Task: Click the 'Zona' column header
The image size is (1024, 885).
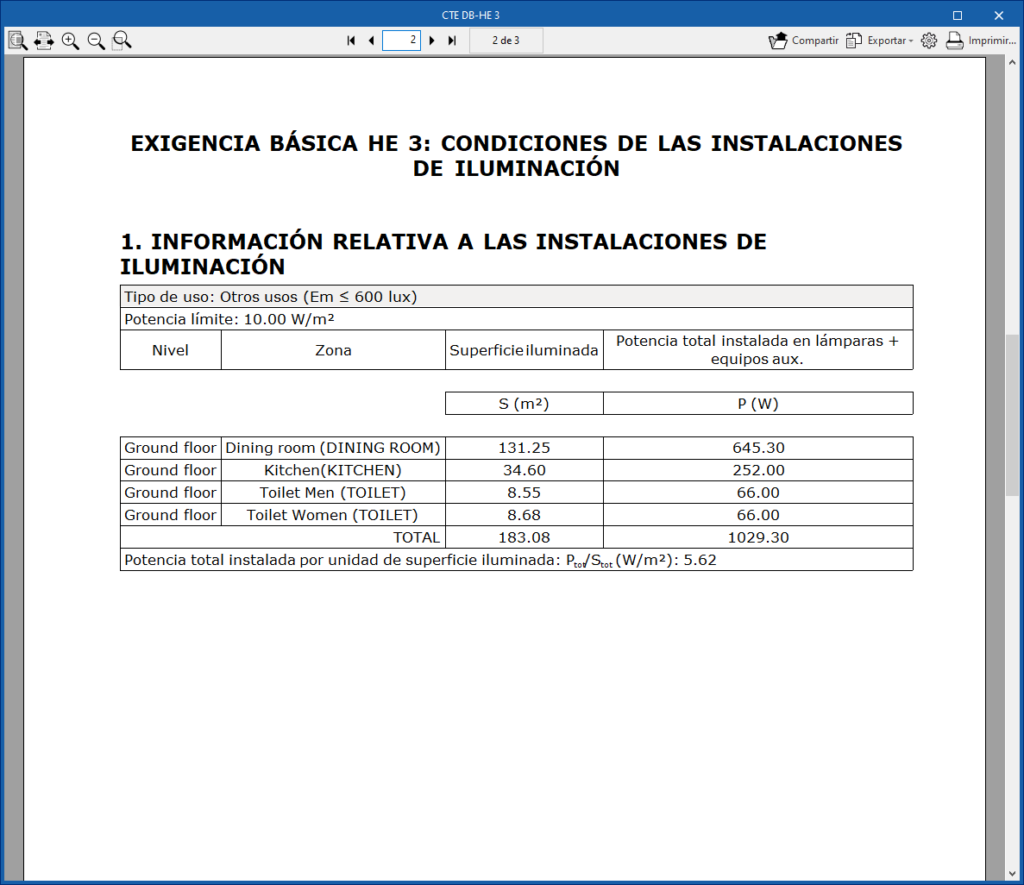Action: [x=333, y=350]
